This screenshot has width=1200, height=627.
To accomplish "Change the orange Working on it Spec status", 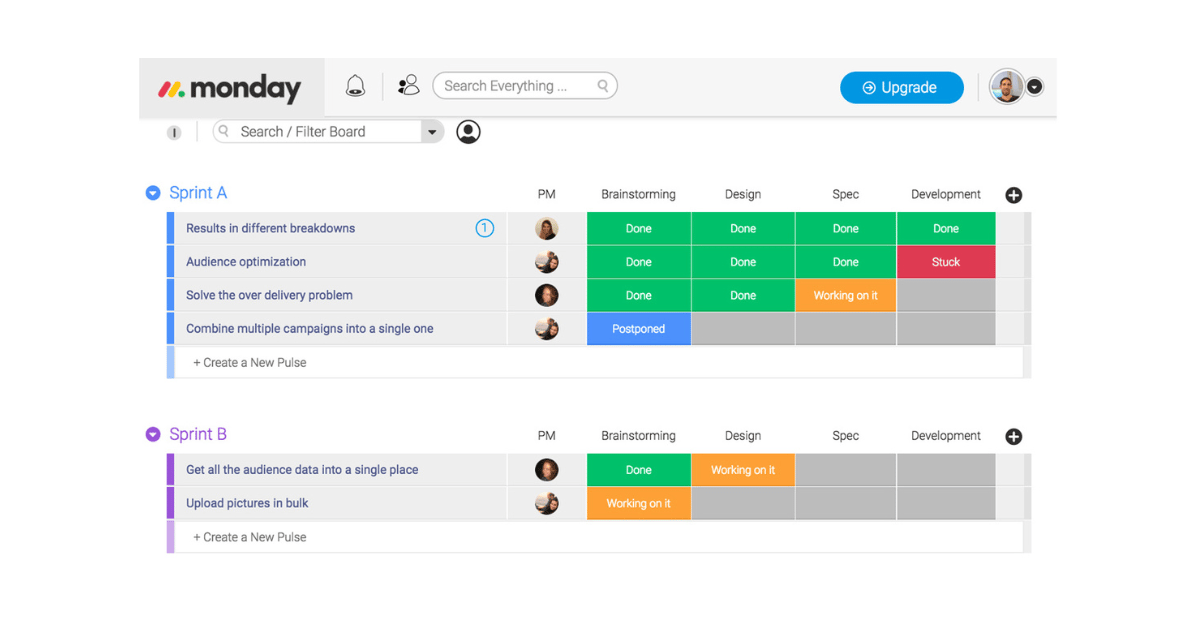I will click(845, 295).
